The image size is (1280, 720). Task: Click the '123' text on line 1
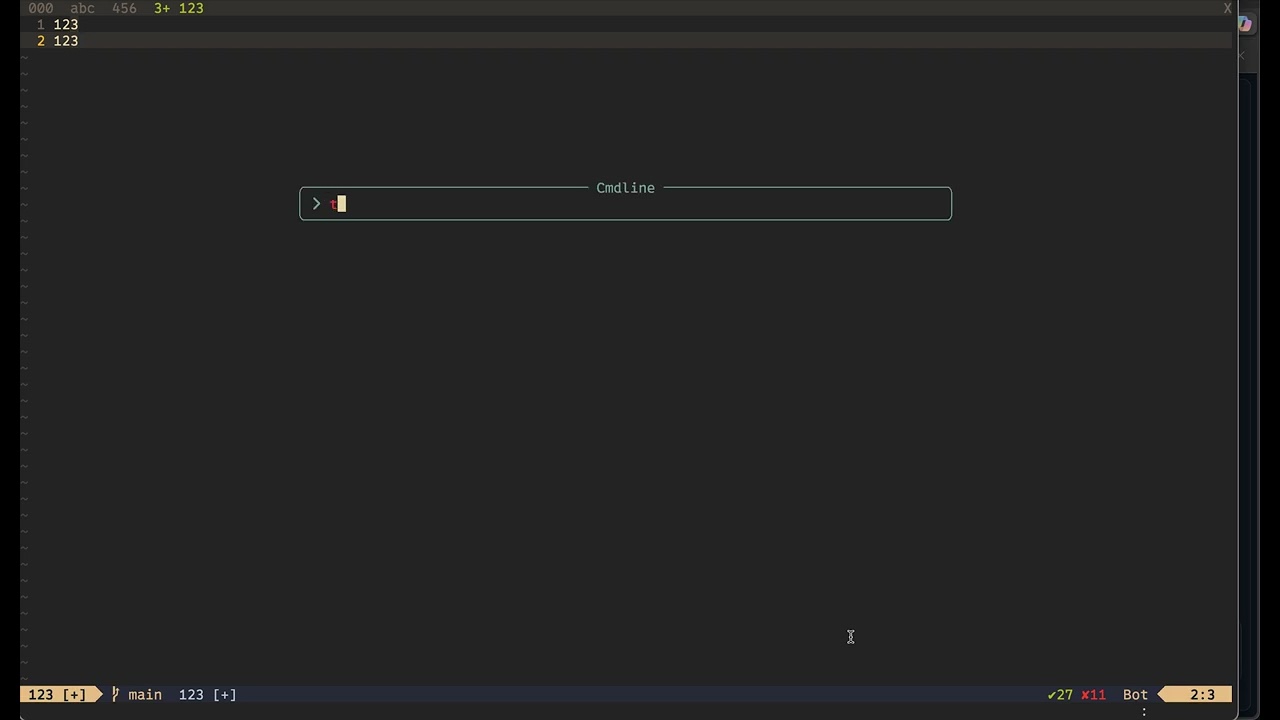click(66, 24)
